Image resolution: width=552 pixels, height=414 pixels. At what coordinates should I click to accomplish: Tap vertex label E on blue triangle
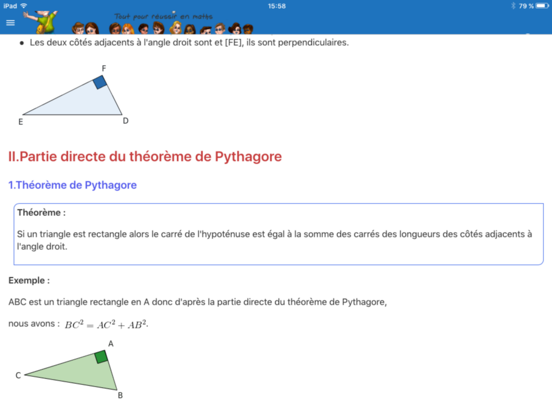pos(20,122)
